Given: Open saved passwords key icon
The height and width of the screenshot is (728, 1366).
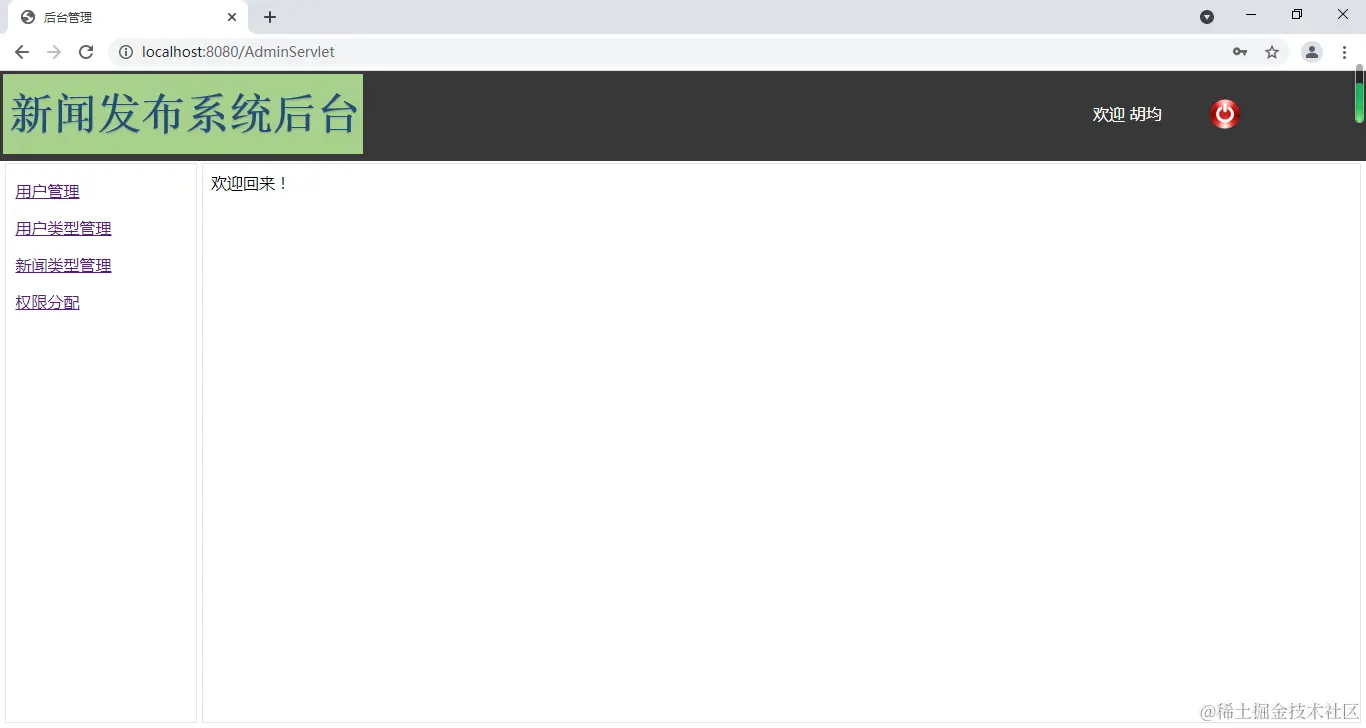Looking at the screenshot, I should tap(1240, 52).
